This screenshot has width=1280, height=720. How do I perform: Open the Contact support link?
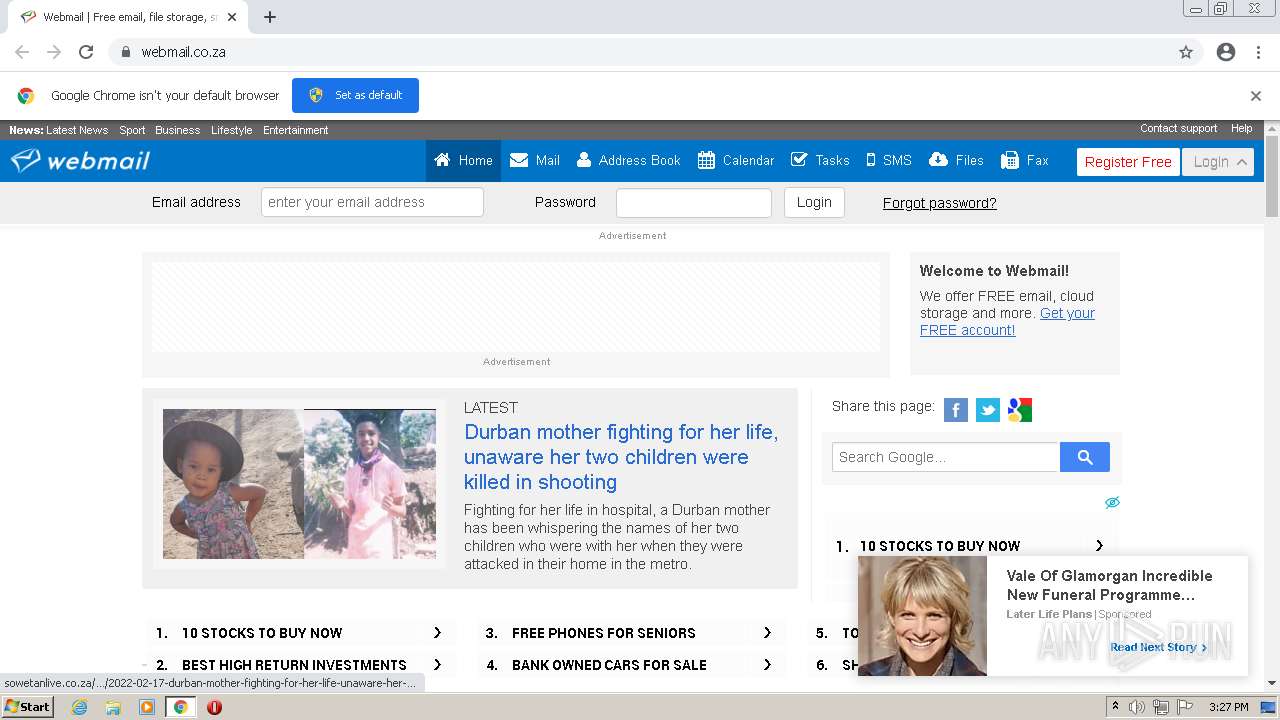[1178, 128]
